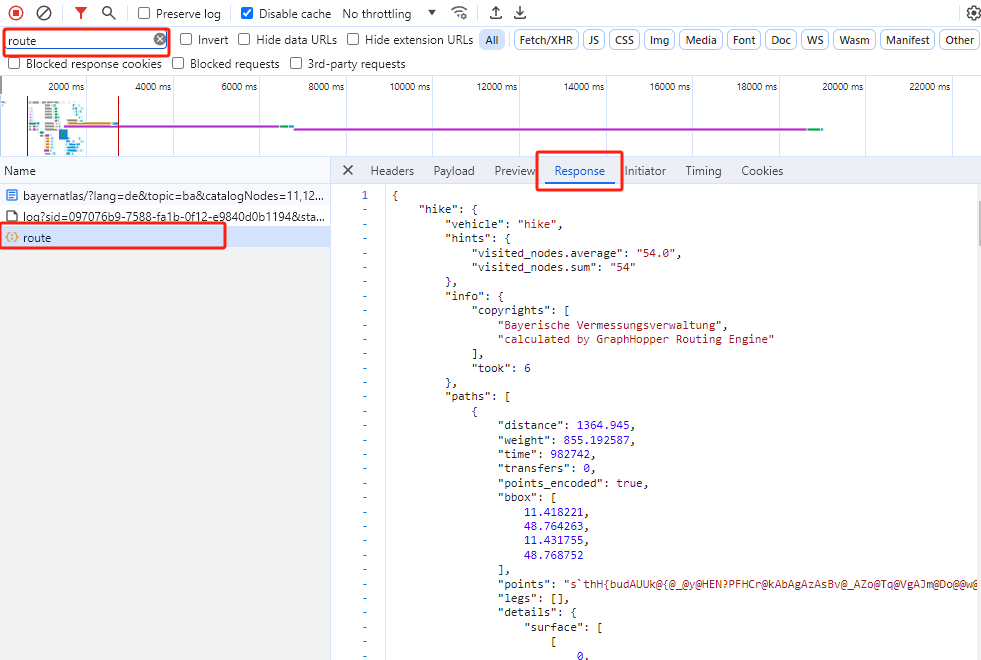The height and width of the screenshot is (660, 981).
Task: Collapse the "copyrights" array fold marker
Action: pyautogui.click(x=365, y=310)
